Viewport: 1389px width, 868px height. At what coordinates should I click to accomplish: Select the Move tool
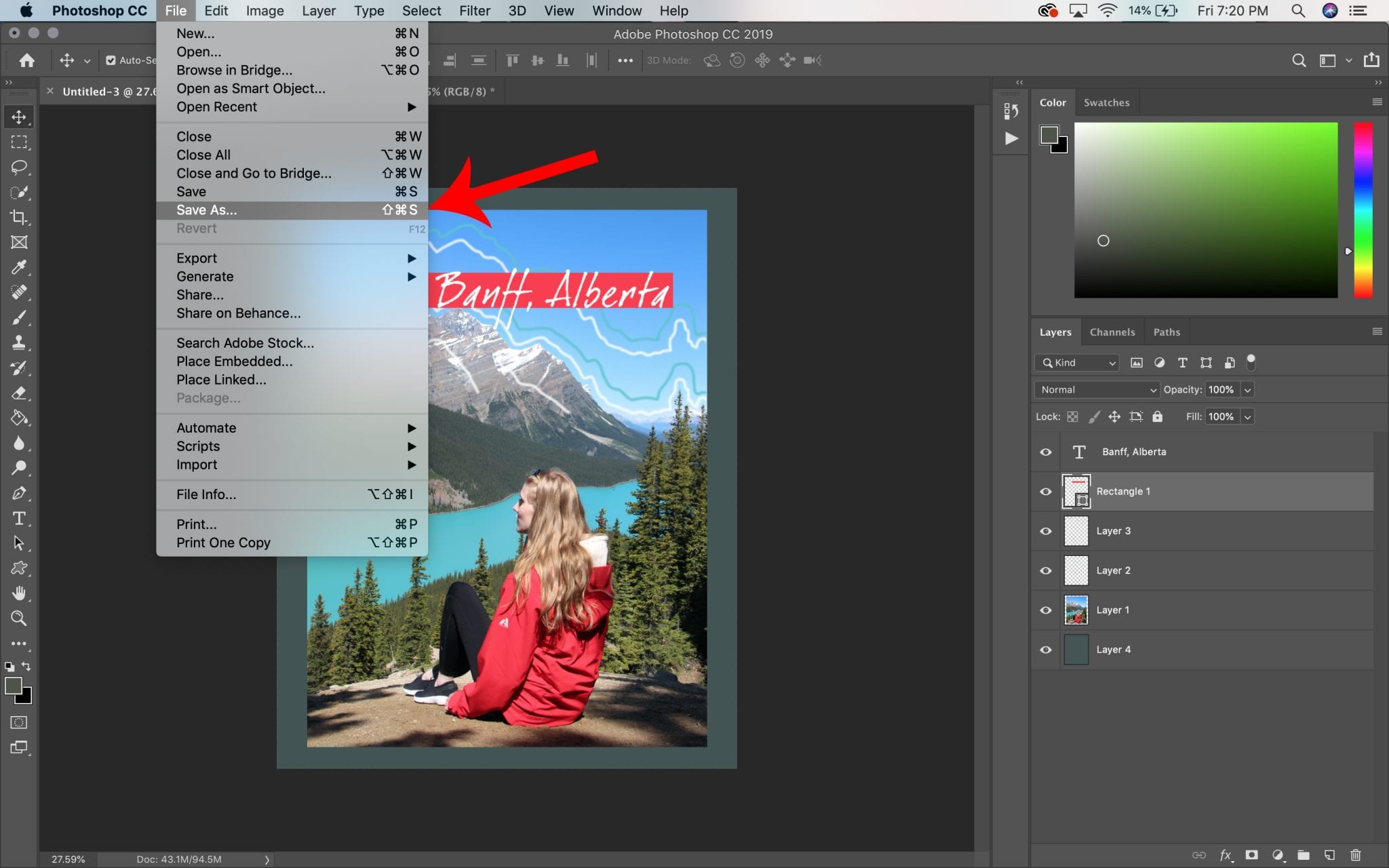18,116
